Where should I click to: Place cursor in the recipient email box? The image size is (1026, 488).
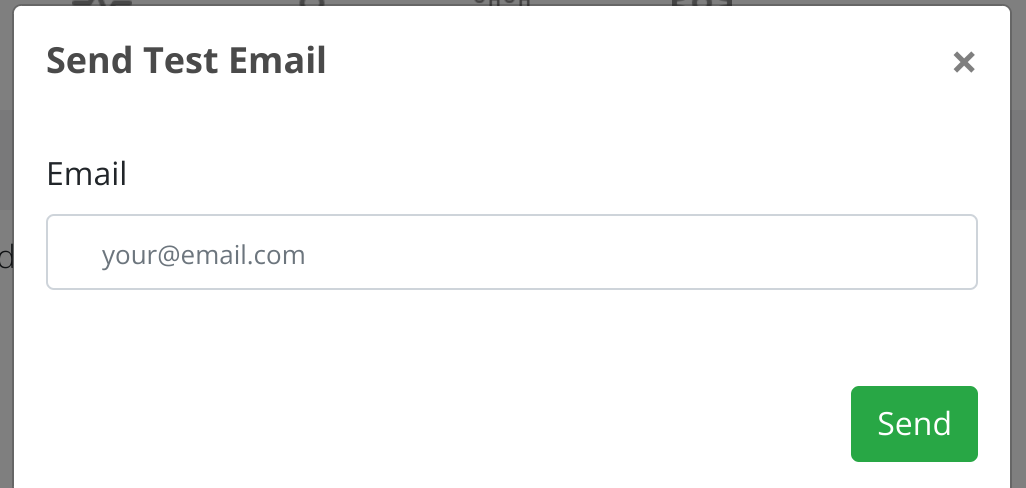pos(511,253)
